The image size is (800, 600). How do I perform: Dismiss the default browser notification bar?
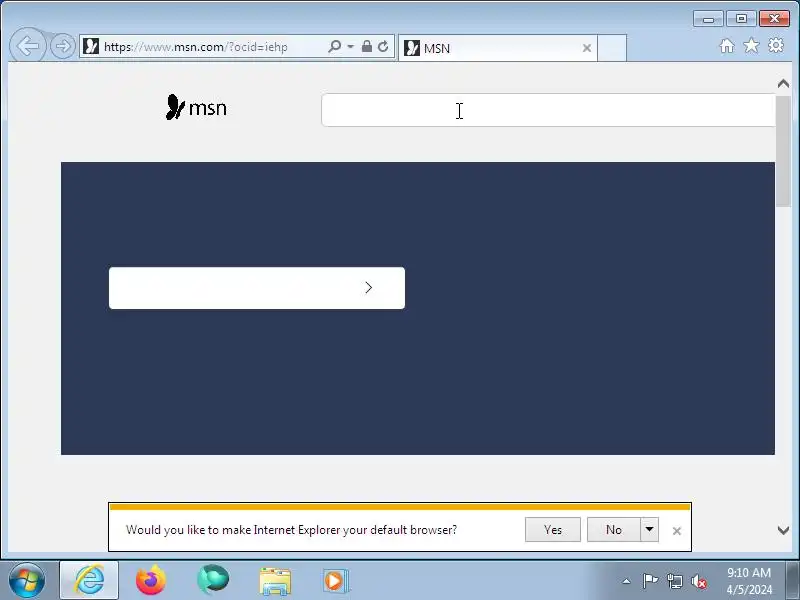click(x=677, y=531)
